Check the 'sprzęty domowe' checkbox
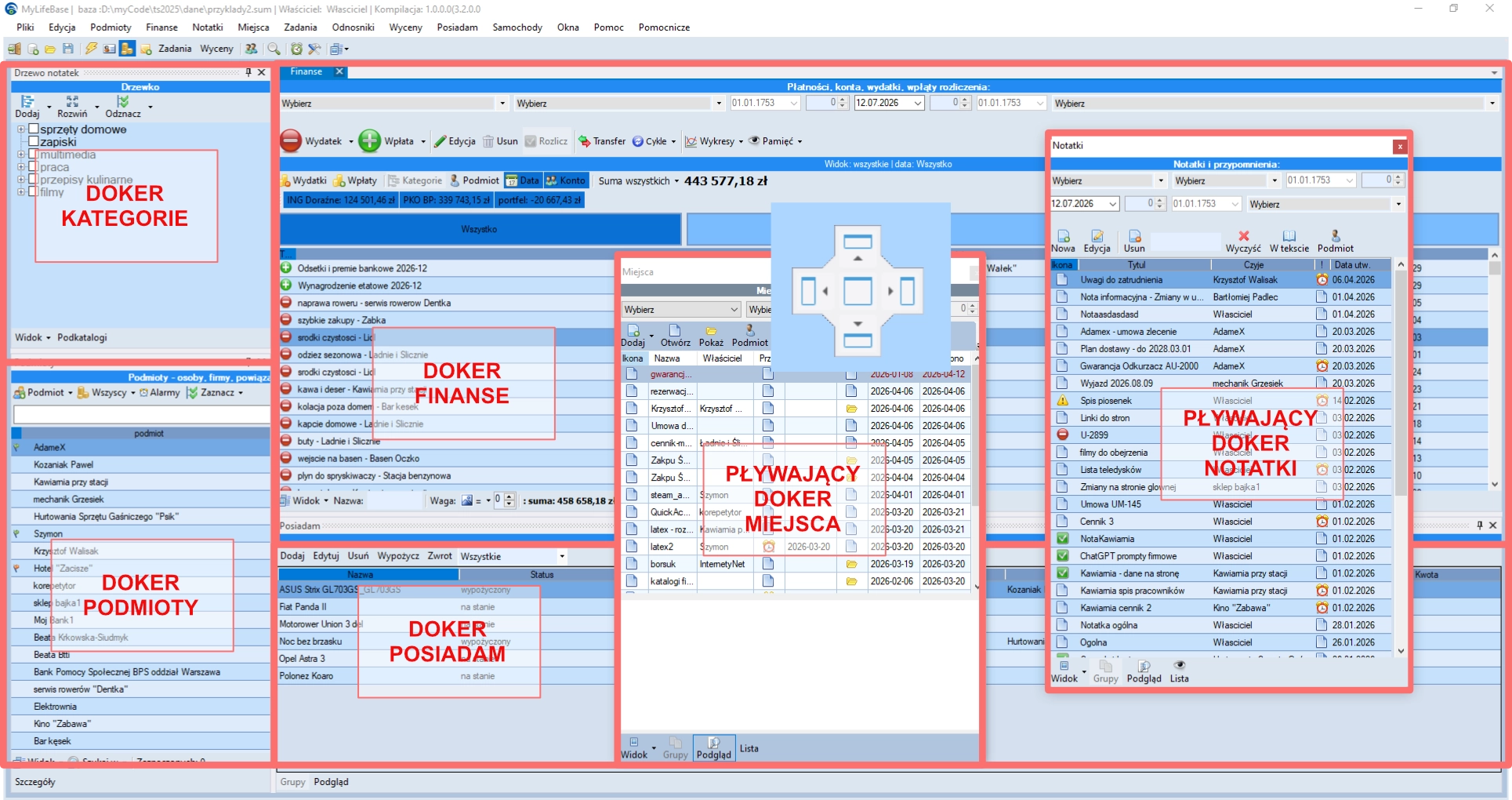The height and width of the screenshot is (800, 1512). (34, 129)
